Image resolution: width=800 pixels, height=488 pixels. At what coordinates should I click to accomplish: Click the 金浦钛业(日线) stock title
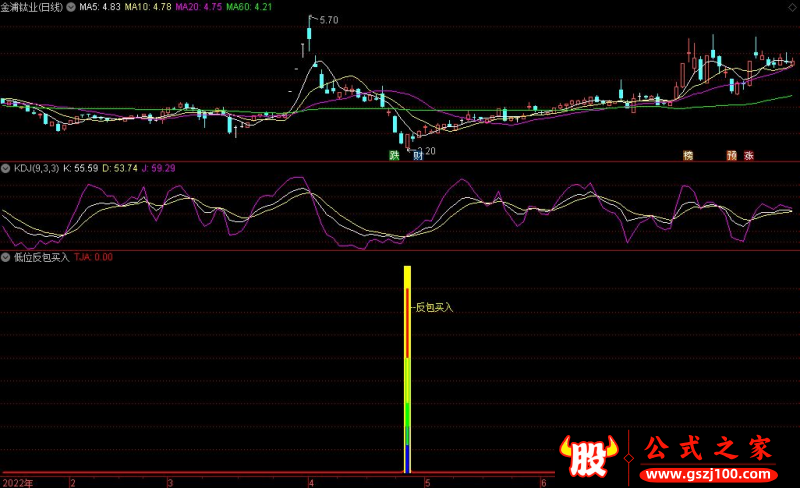32,7
